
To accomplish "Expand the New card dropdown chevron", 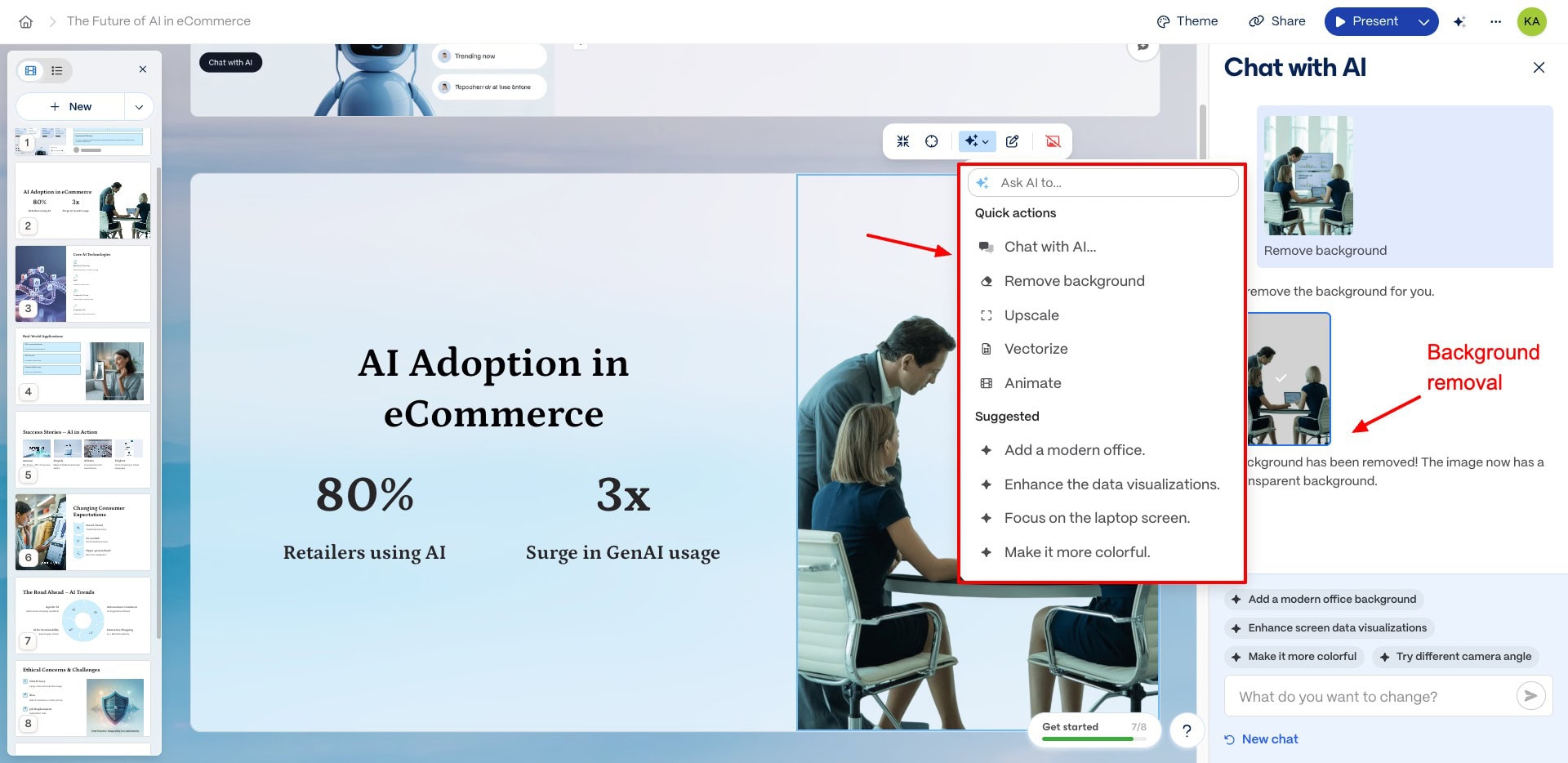I will coord(139,107).
